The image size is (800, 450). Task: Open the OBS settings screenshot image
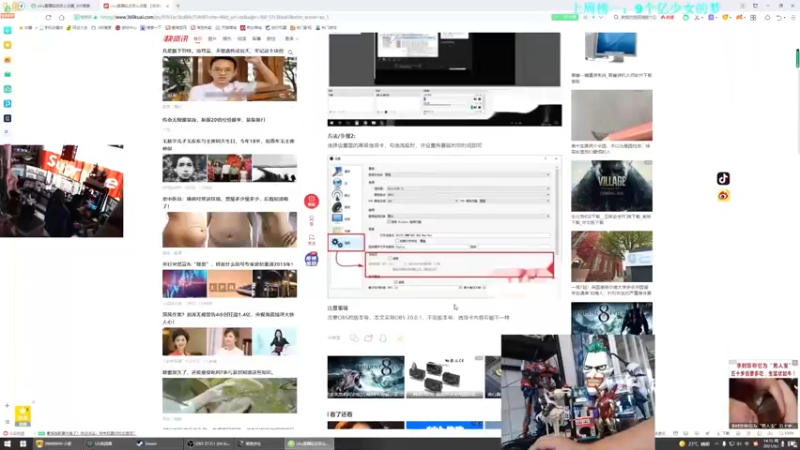point(444,227)
